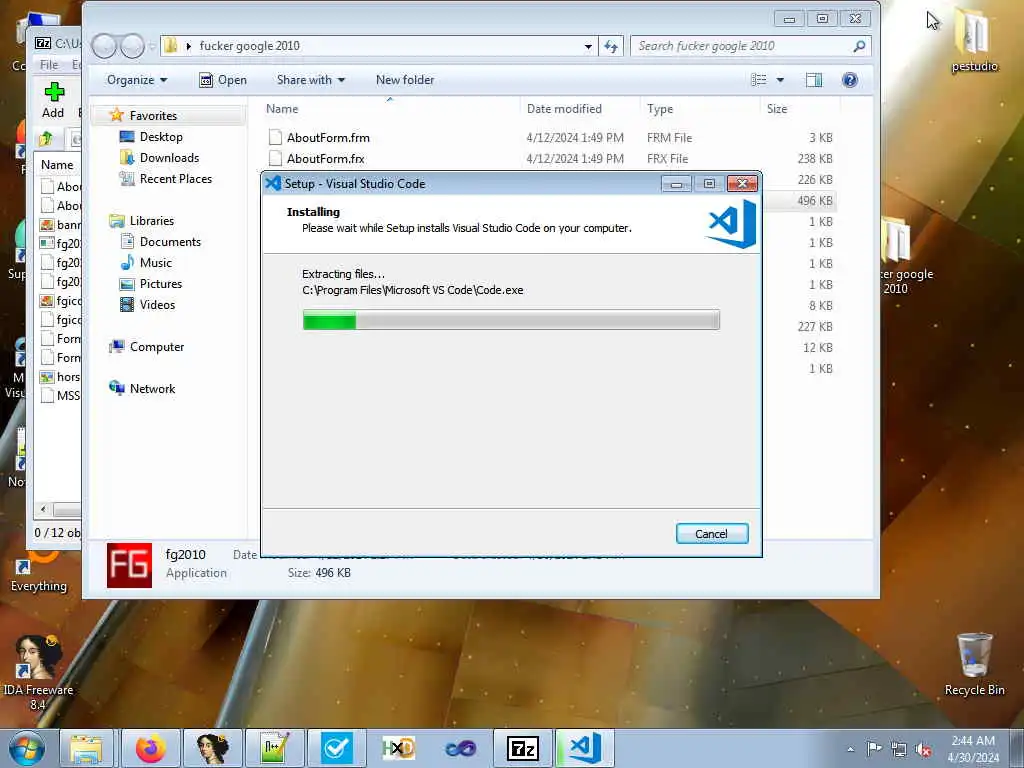Screen dimensions: 1024x768
Task: Expand the Share with dropdown
Action: 311,80
